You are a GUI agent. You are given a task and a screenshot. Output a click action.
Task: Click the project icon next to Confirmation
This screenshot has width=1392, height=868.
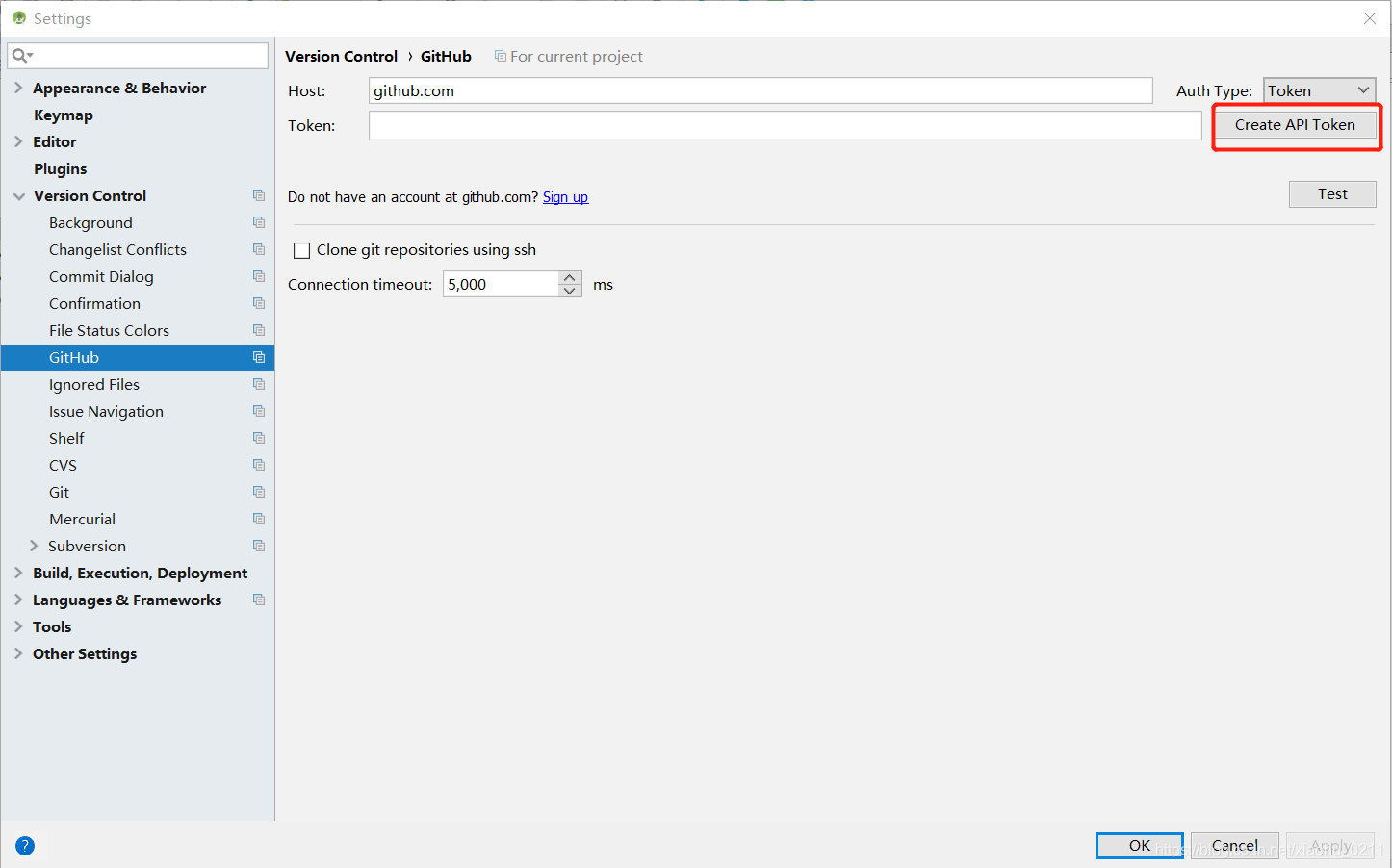pos(259,303)
